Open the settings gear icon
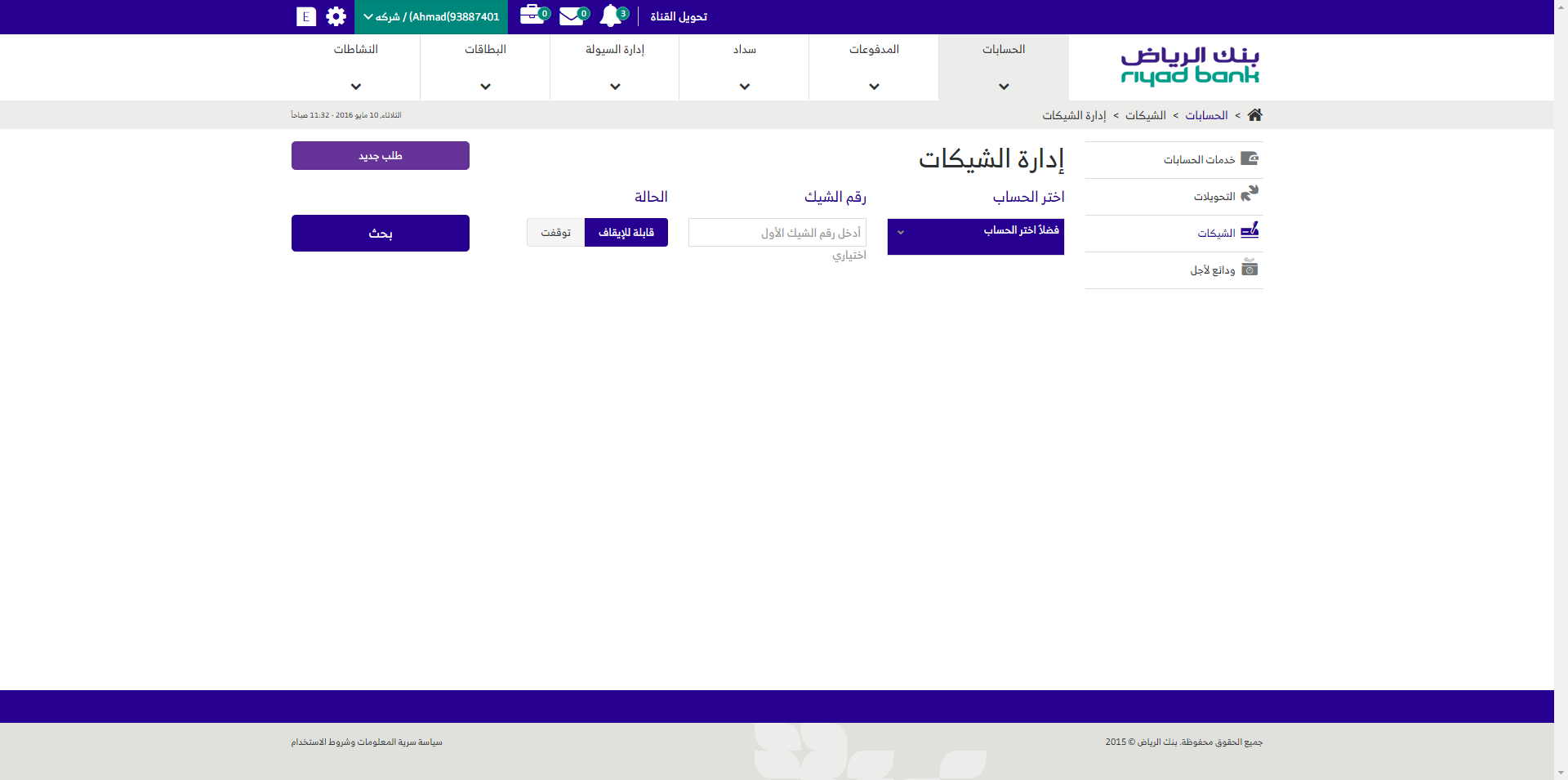1568x780 pixels. (x=336, y=16)
